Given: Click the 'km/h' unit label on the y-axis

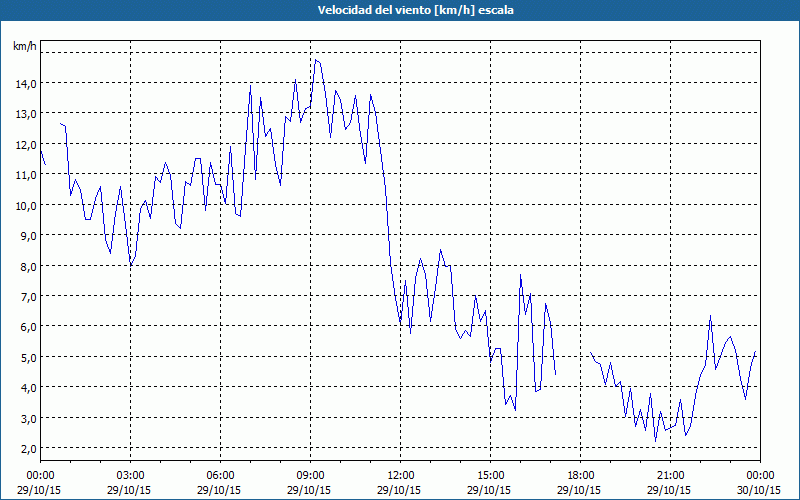Looking at the screenshot, I should [x=24, y=46].
